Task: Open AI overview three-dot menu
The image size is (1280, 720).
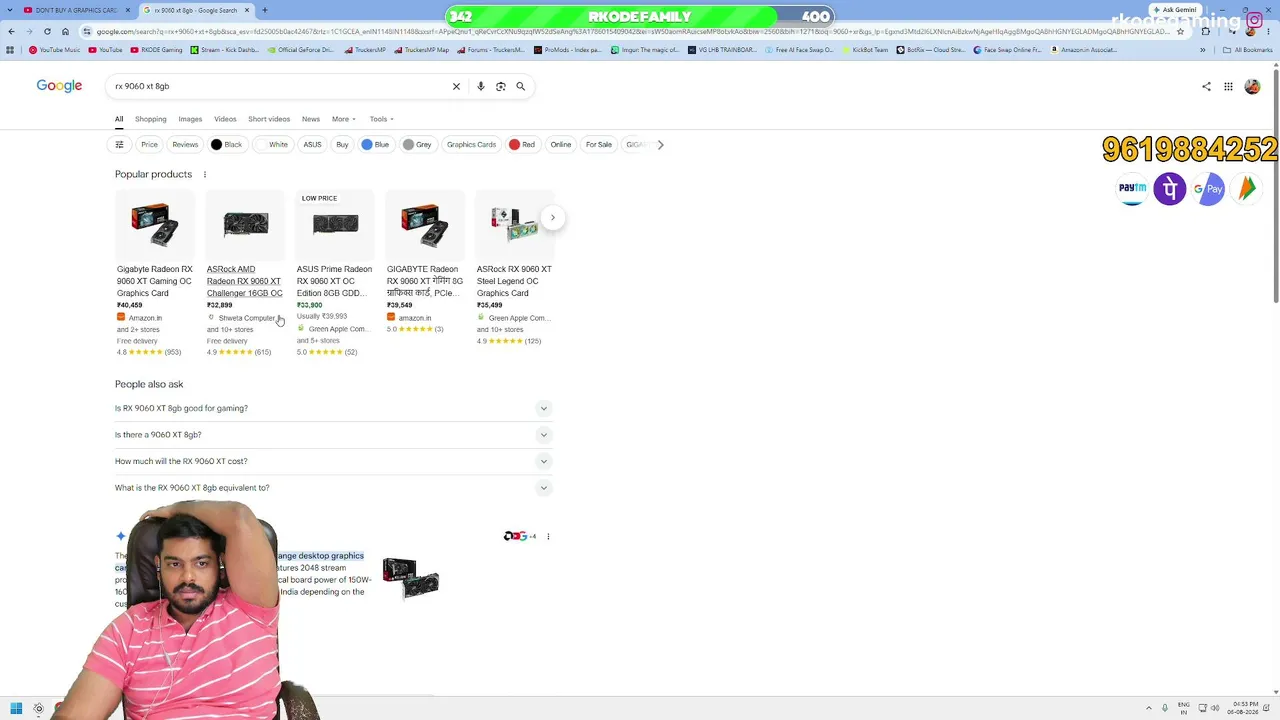Action: point(548,537)
